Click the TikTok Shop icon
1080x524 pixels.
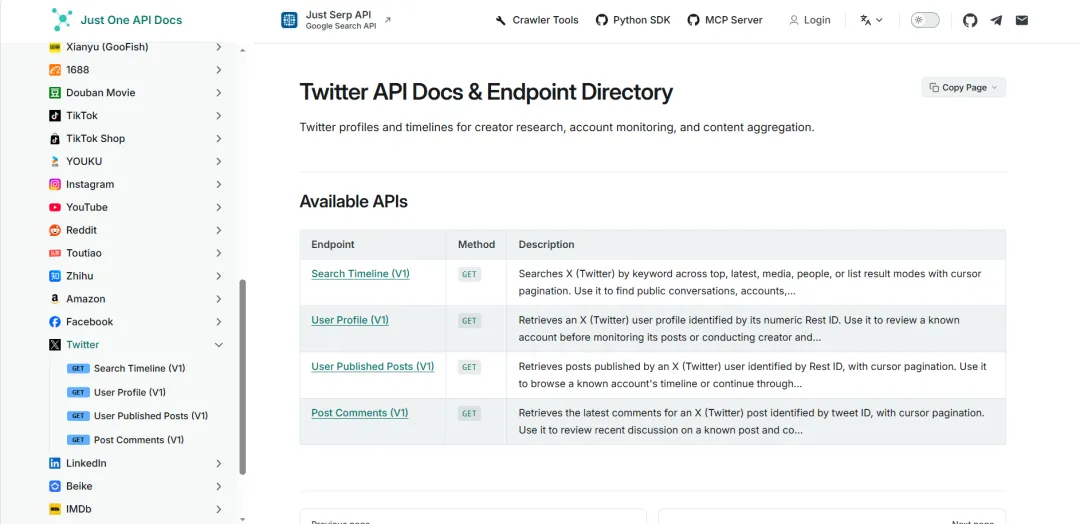(x=55, y=138)
